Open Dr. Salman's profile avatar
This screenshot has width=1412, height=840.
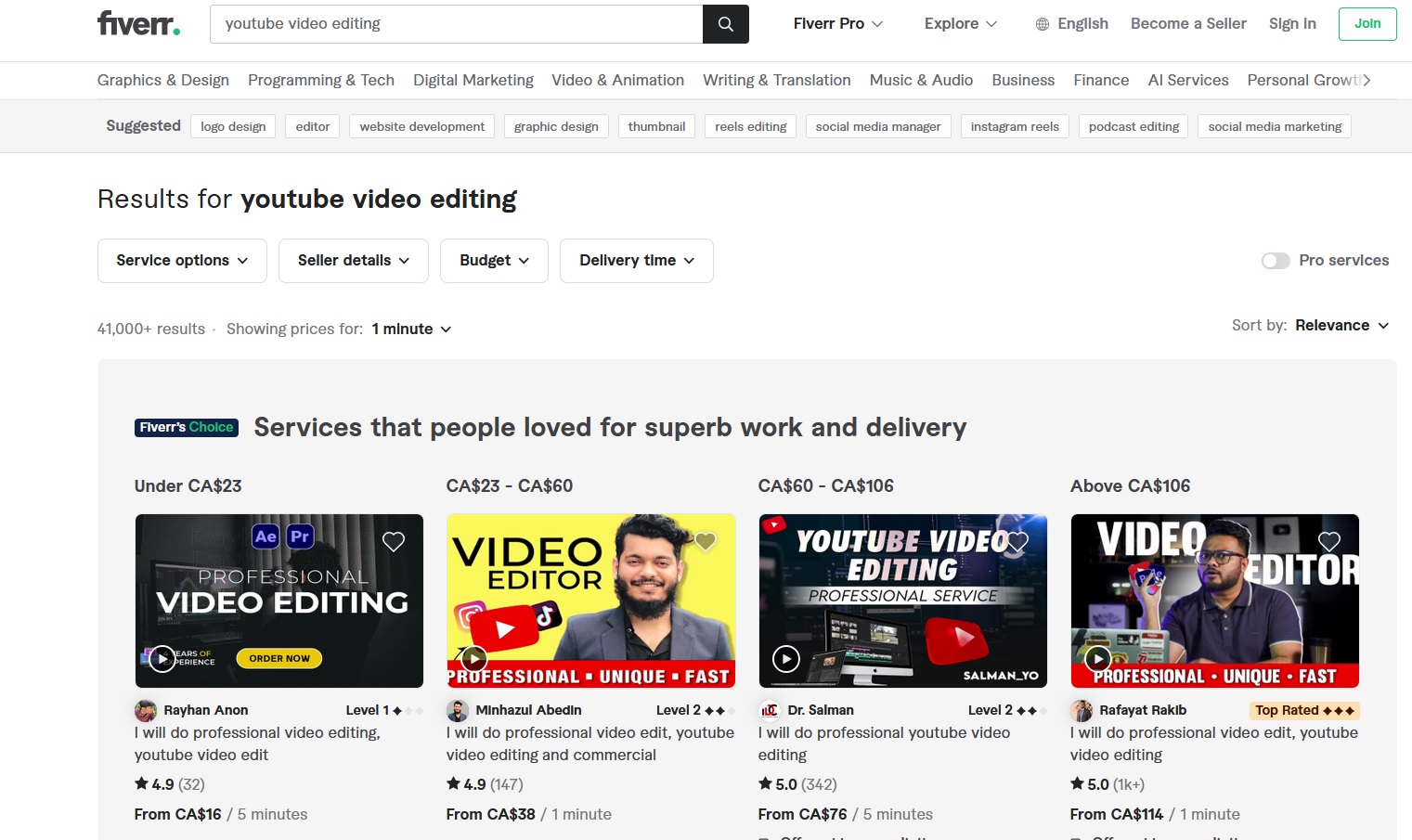(x=770, y=711)
